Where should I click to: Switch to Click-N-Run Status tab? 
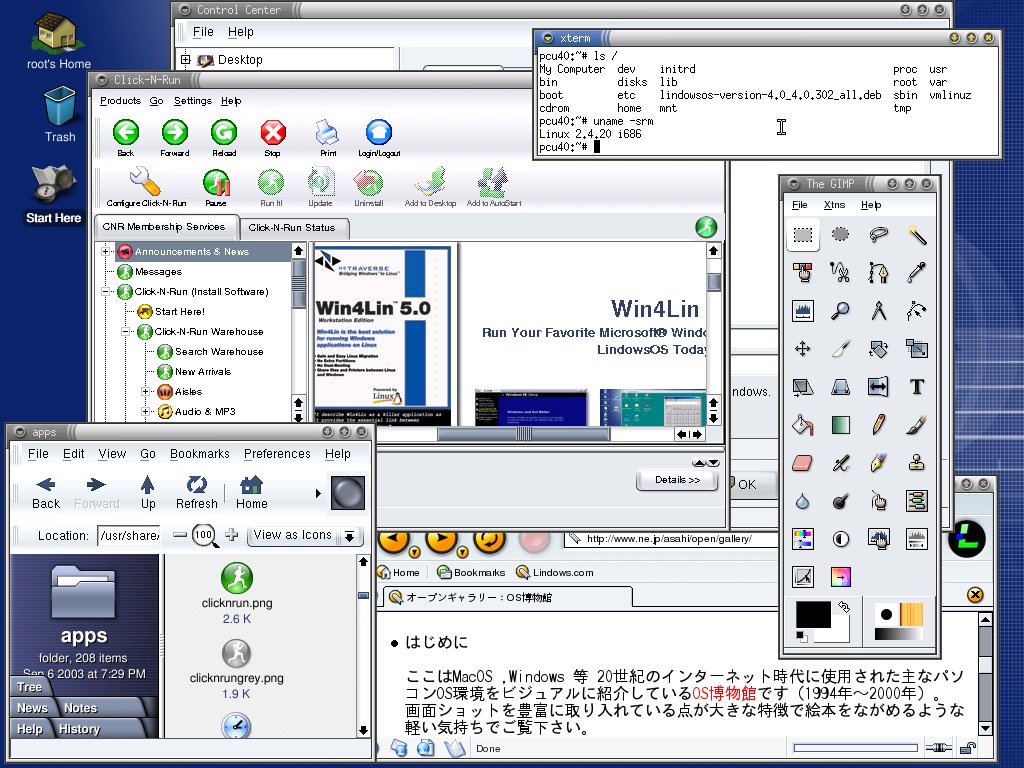click(292, 227)
